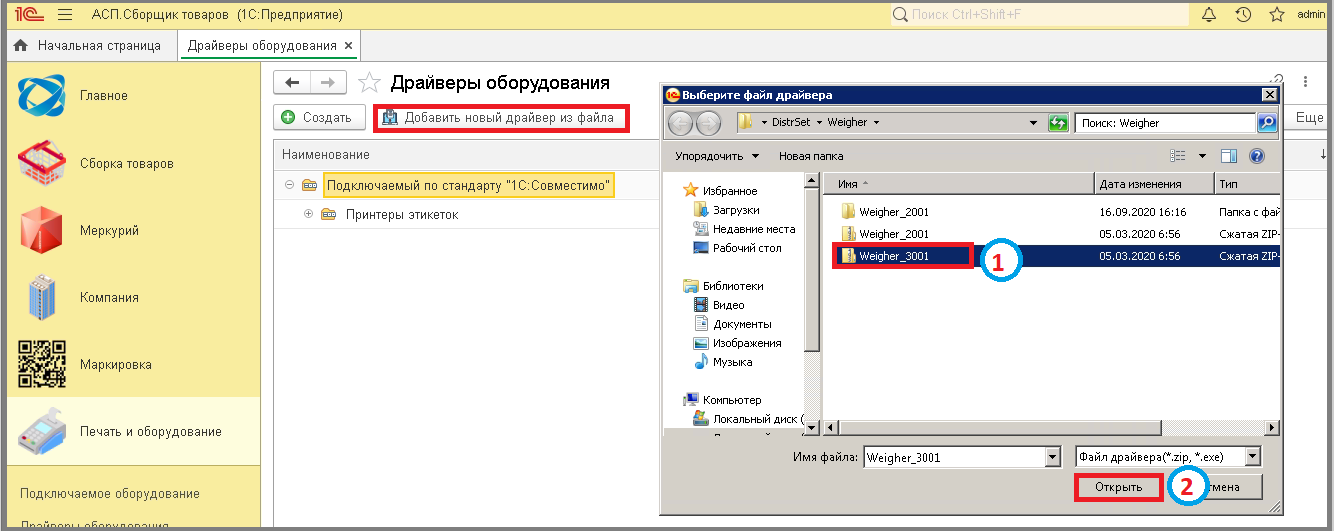
Task: Open Упорядочить dropdown menu
Action: (x=716, y=156)
